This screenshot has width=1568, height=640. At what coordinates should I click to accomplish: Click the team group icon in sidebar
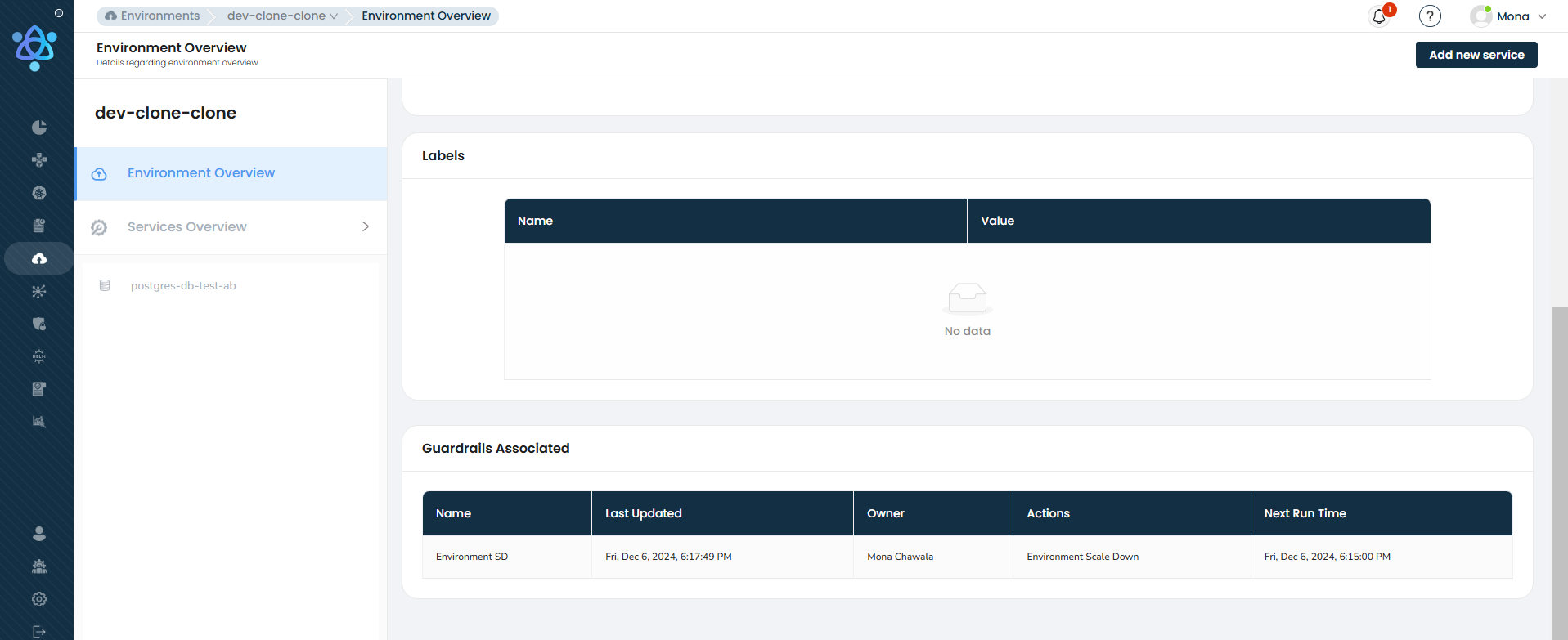click(38, 566)
